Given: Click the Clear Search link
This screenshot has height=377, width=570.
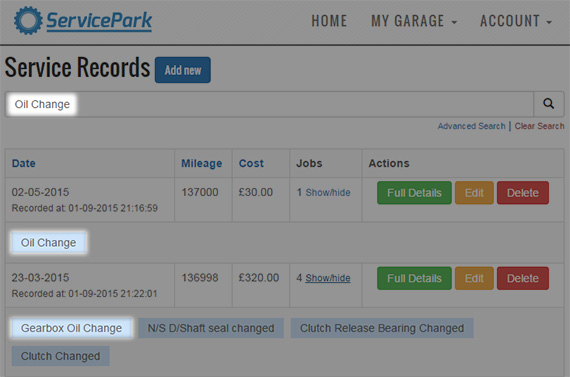Looking at the screenshot, I should tap(539, 126).
